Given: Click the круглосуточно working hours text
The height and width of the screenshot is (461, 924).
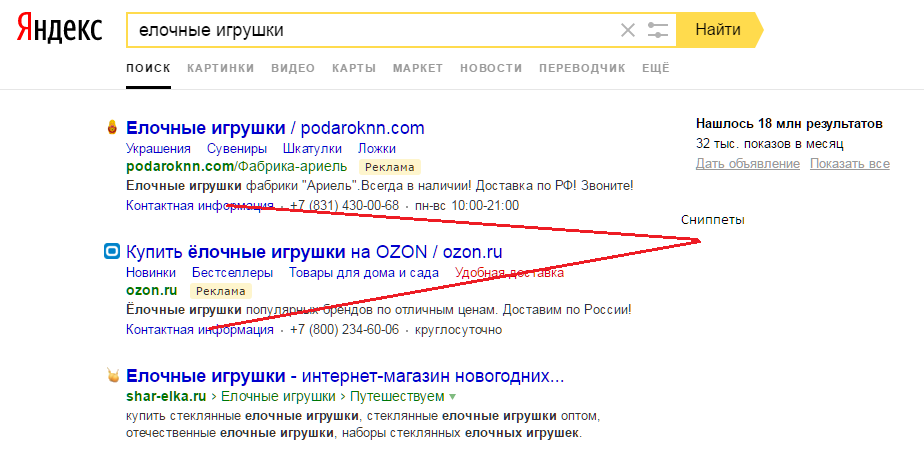Looking at the screenshot, I should pyautogui.click(x=458, y=330).
